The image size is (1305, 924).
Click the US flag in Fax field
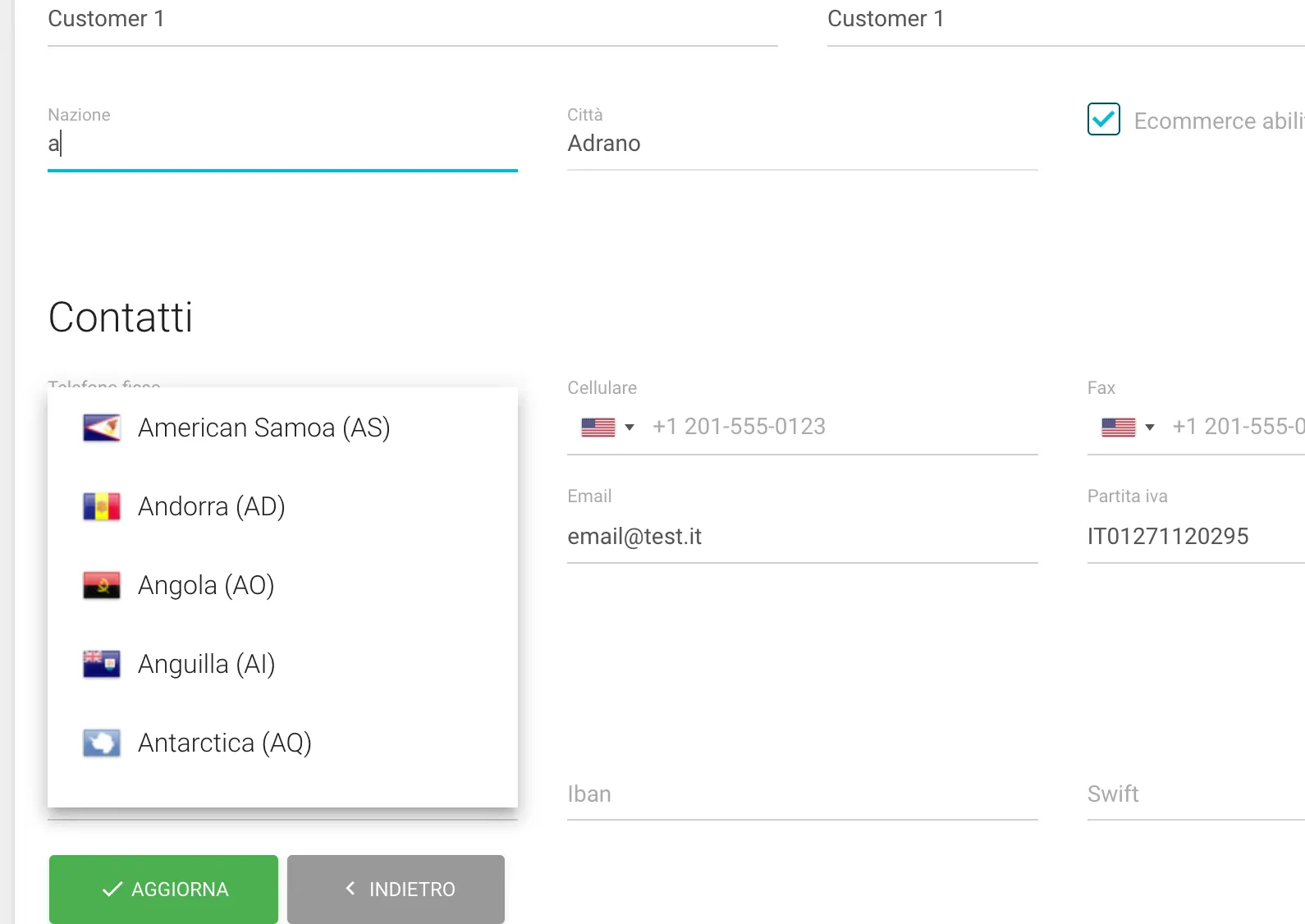coord(1119,427)
